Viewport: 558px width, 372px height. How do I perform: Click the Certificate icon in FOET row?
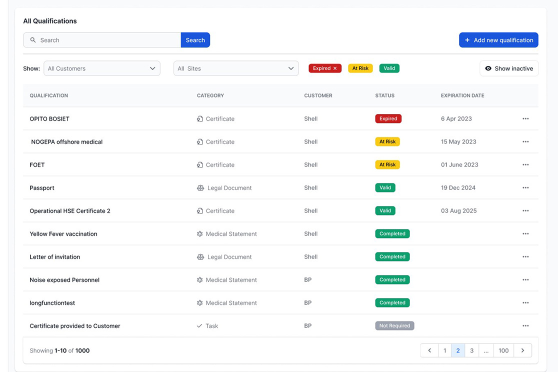point(200,165)
